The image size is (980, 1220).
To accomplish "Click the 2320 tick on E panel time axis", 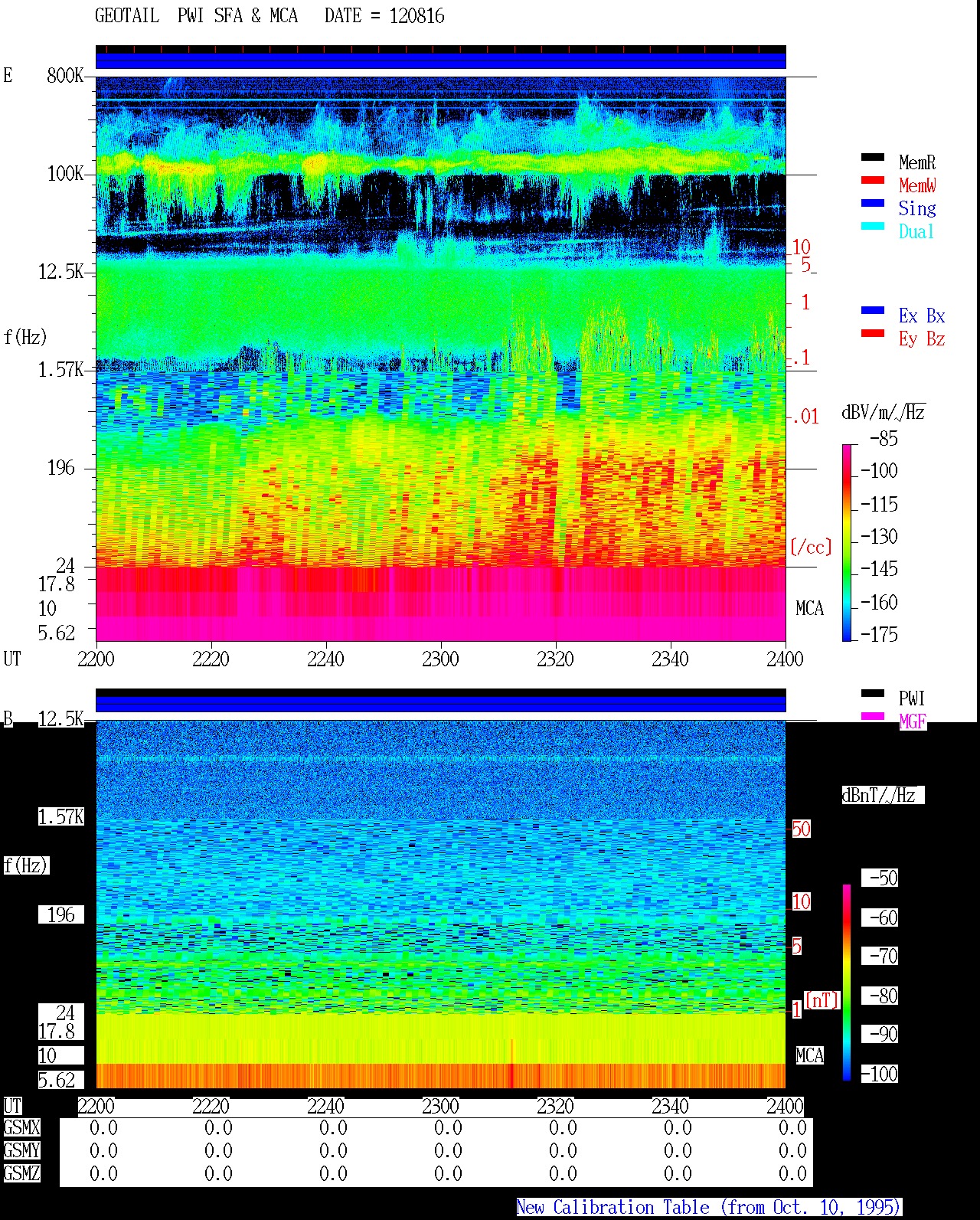I will 555,659.
